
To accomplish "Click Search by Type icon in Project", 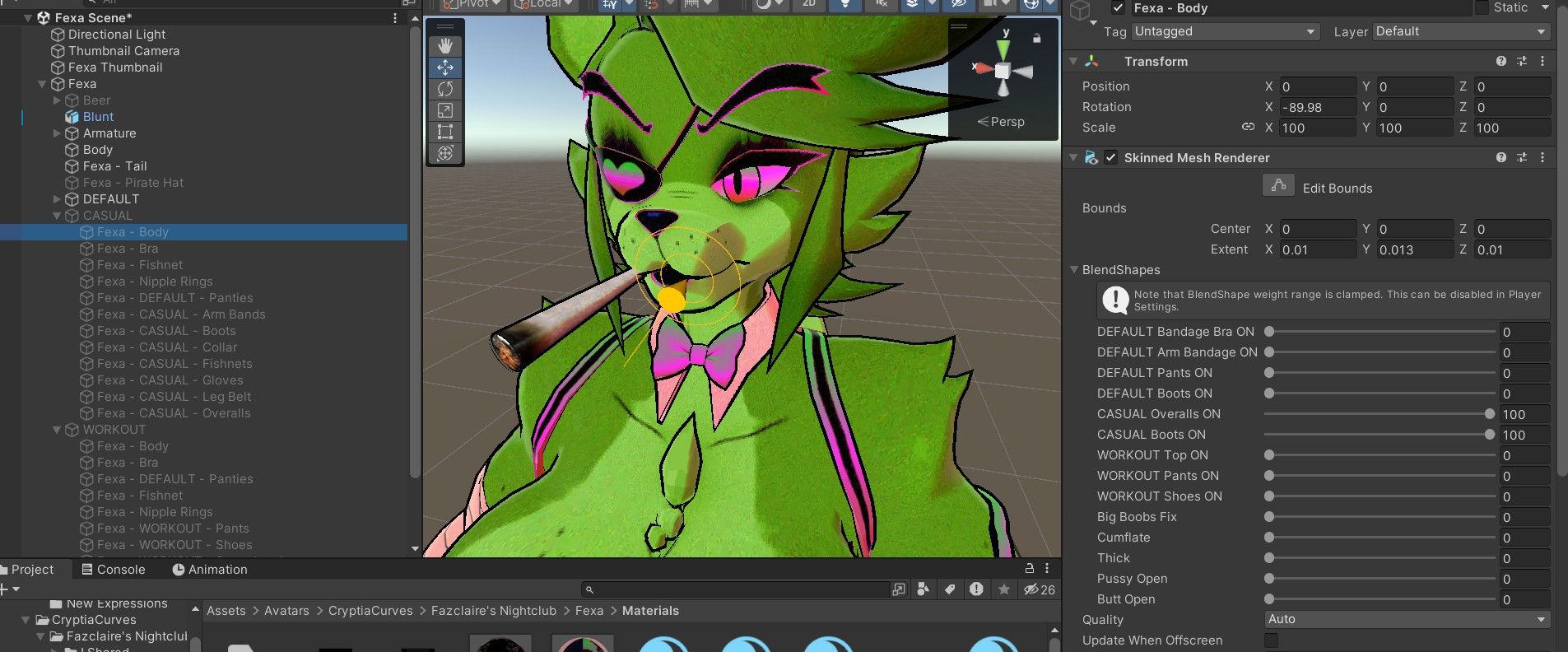I will 924,589.
